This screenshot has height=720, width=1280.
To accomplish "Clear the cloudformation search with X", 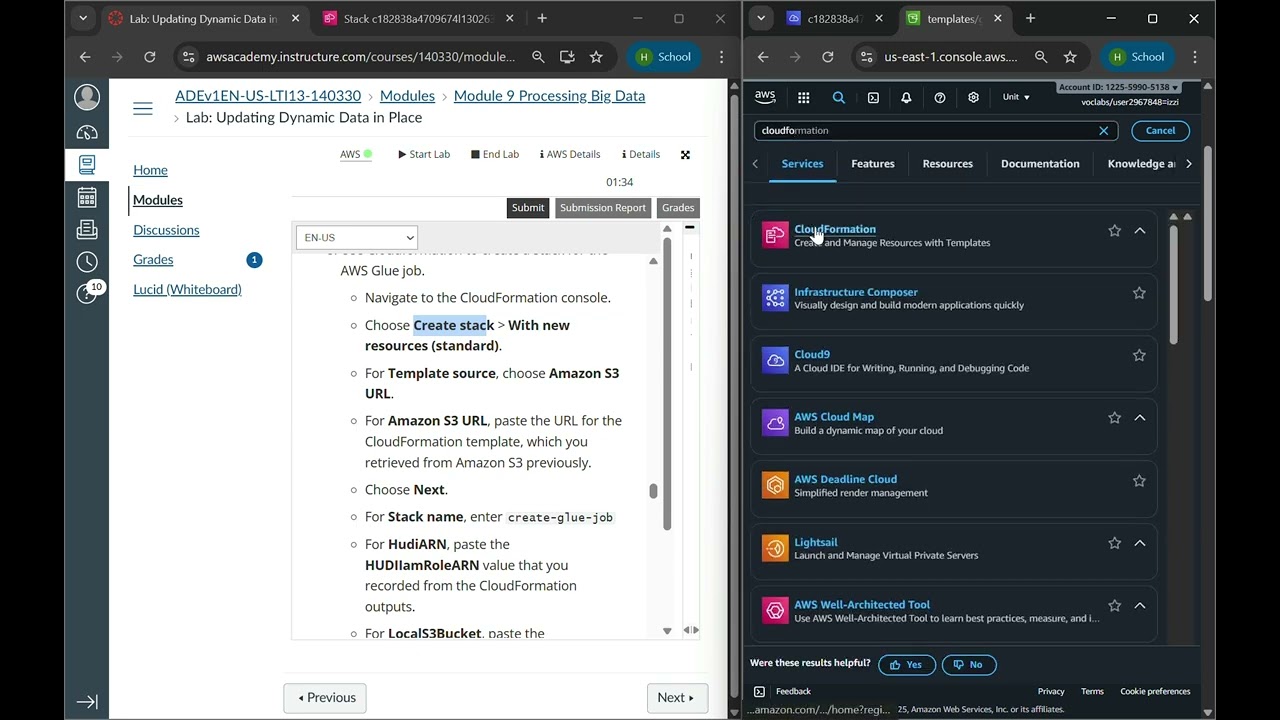I will point(1104,131).
